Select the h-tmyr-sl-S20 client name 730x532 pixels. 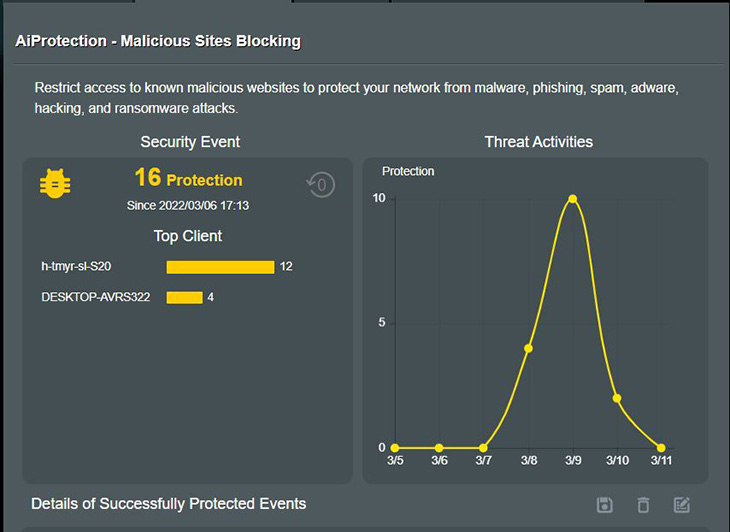[76, 266]
